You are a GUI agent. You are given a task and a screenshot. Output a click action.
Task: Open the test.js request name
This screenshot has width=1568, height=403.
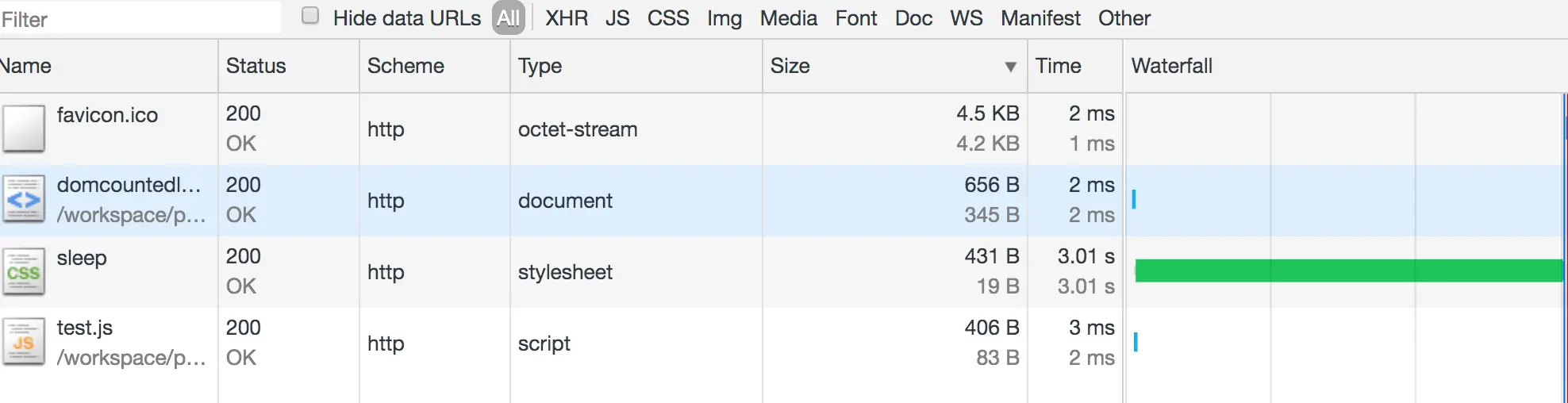point(85,328)
